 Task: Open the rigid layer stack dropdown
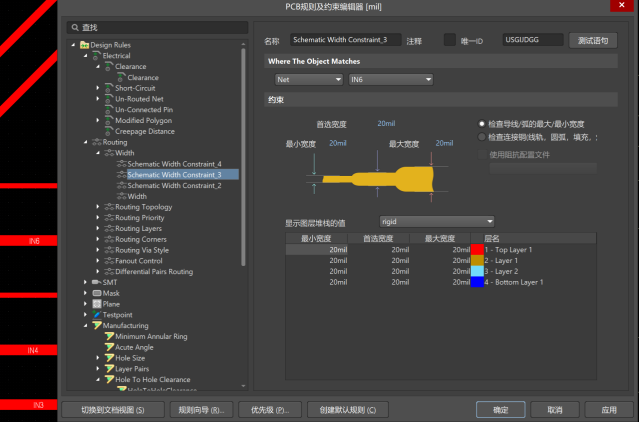(x=437, y=221)
